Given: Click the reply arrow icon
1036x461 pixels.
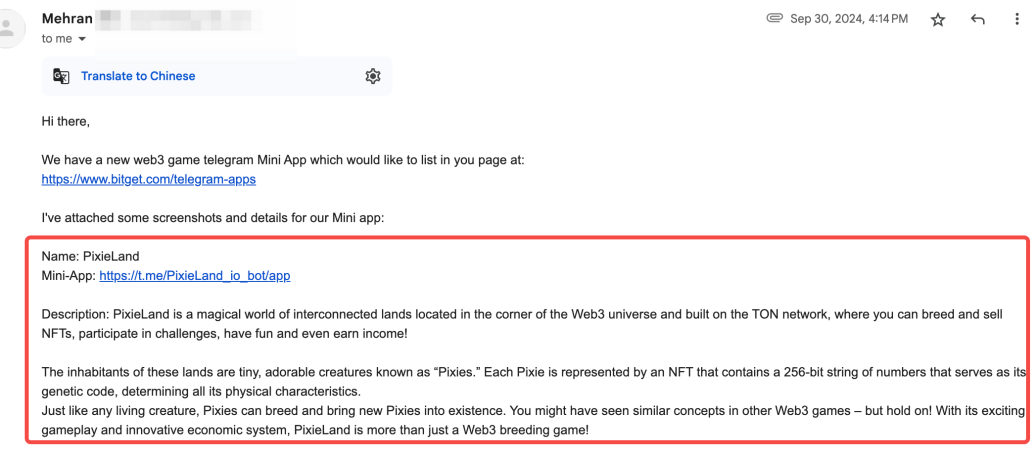Looking at the screenshot, I should pyautogui.click(x=978, y=19).
